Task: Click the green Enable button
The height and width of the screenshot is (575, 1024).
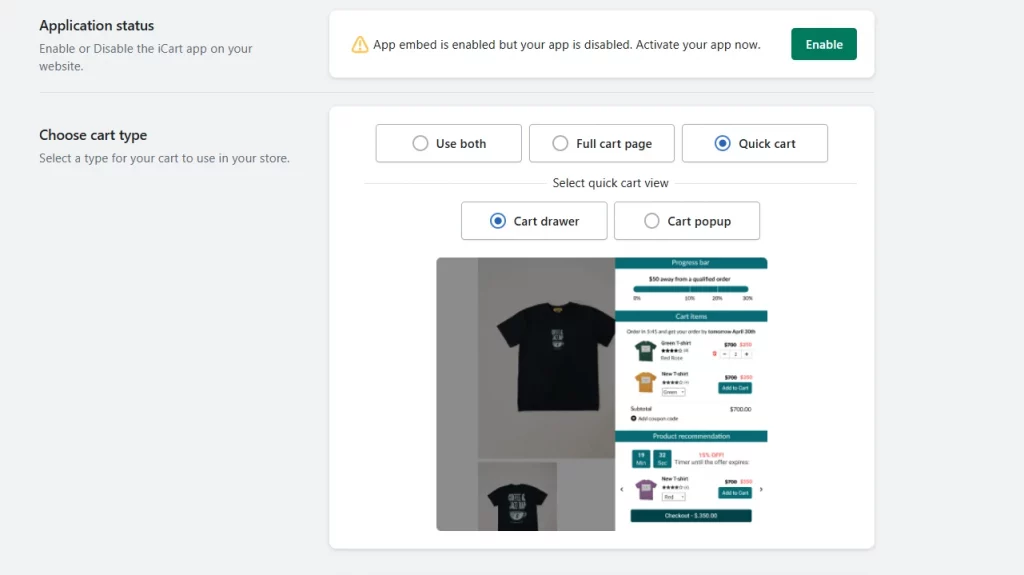Action: (824, 44)
